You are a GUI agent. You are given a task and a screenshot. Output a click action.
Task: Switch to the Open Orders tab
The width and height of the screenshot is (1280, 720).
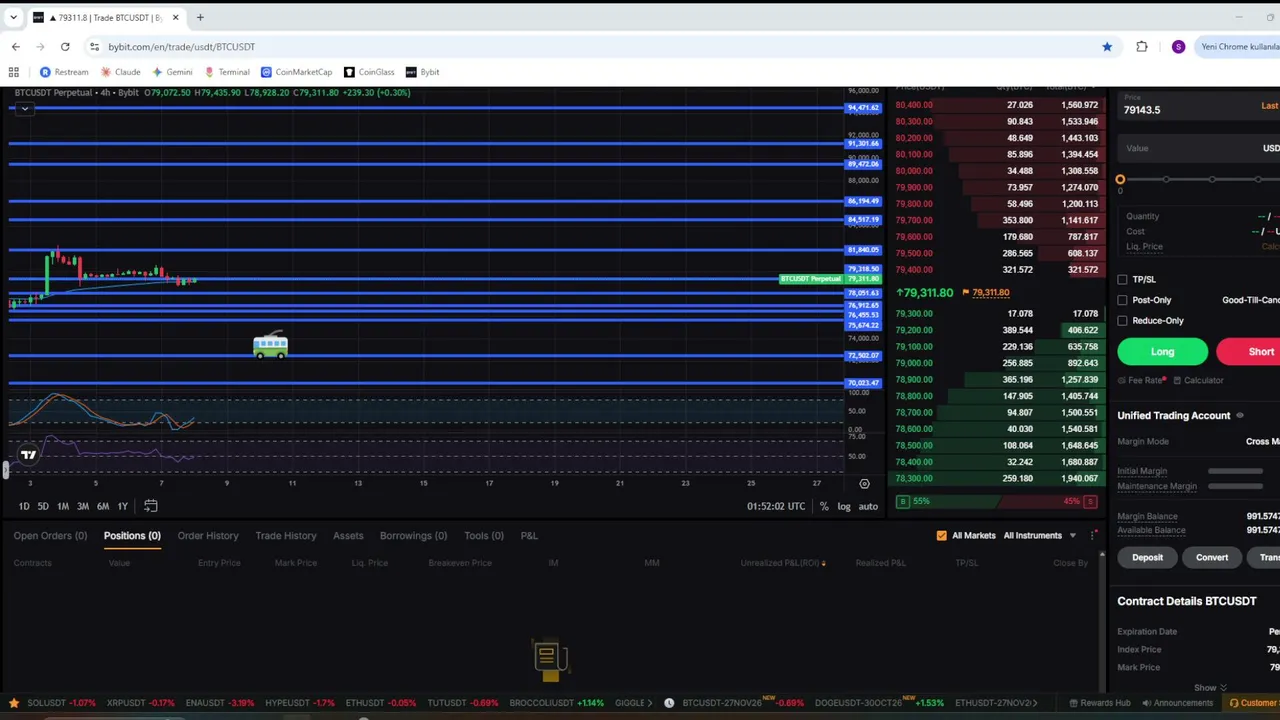[x=50, y=535]
